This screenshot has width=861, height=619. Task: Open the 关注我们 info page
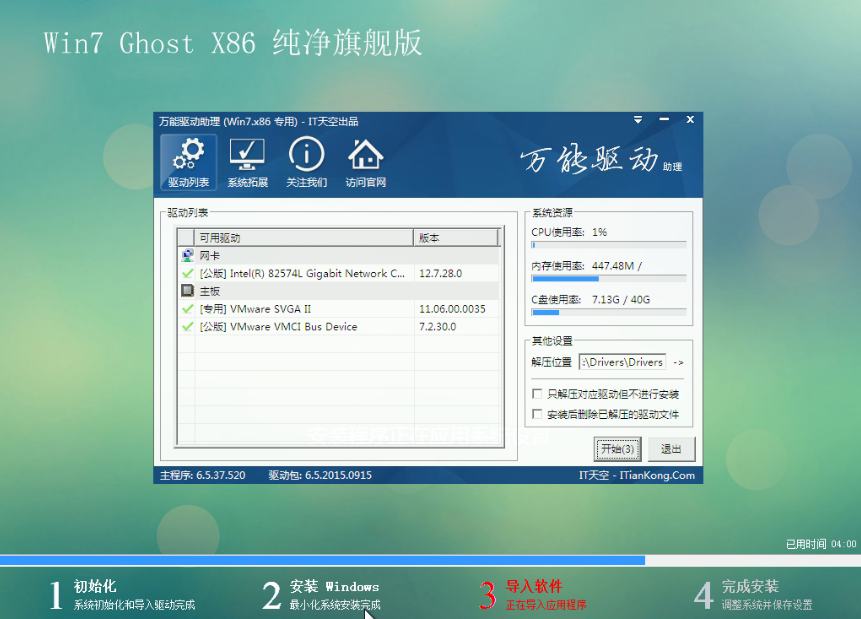point(306,163)
